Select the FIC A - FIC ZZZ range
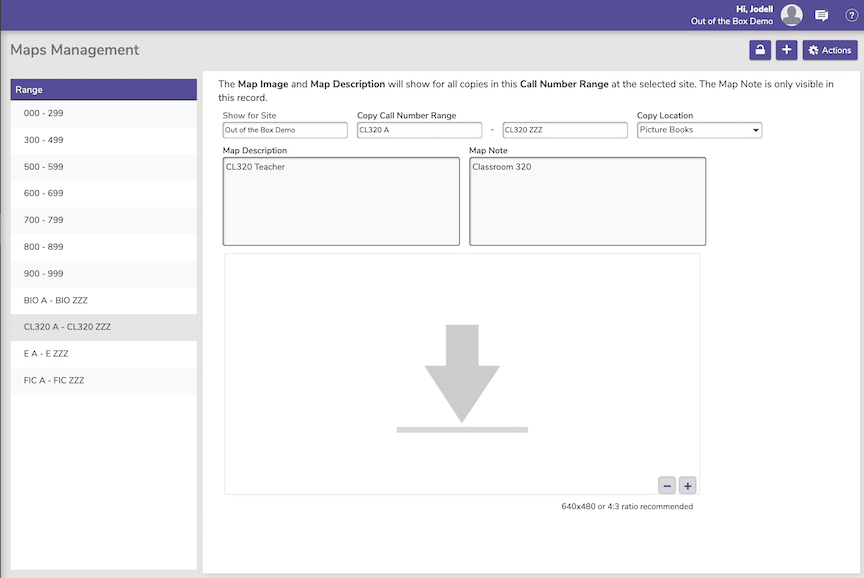 click(103, 381)
